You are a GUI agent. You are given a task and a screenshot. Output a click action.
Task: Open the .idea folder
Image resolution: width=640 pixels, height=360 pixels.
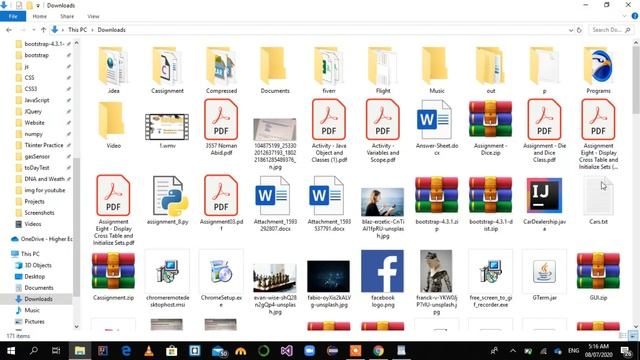tap(113, 70)
